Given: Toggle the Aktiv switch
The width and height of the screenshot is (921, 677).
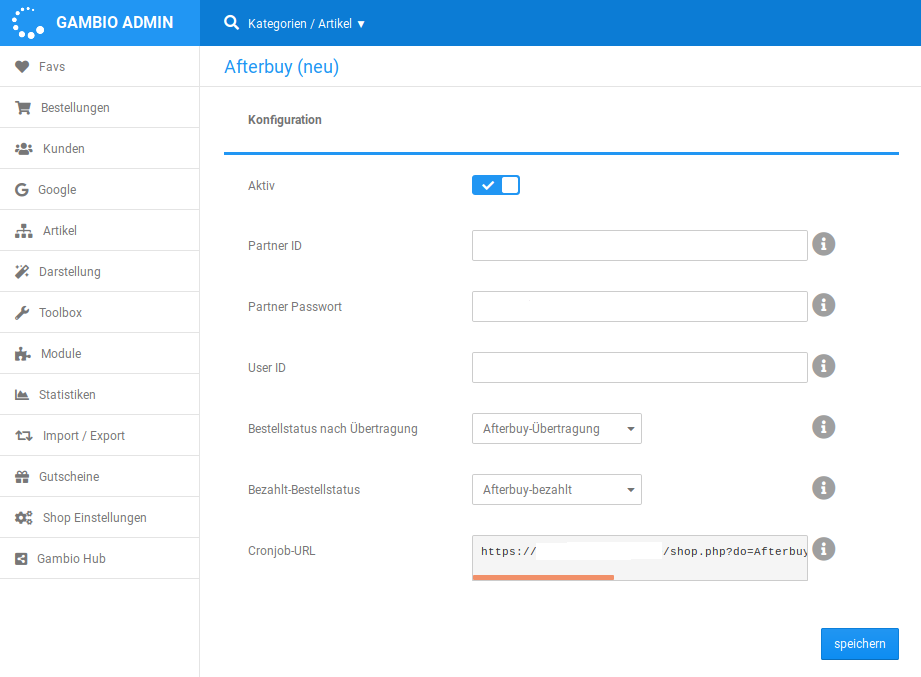Looking at the screenshot, I should coord(496,185).
